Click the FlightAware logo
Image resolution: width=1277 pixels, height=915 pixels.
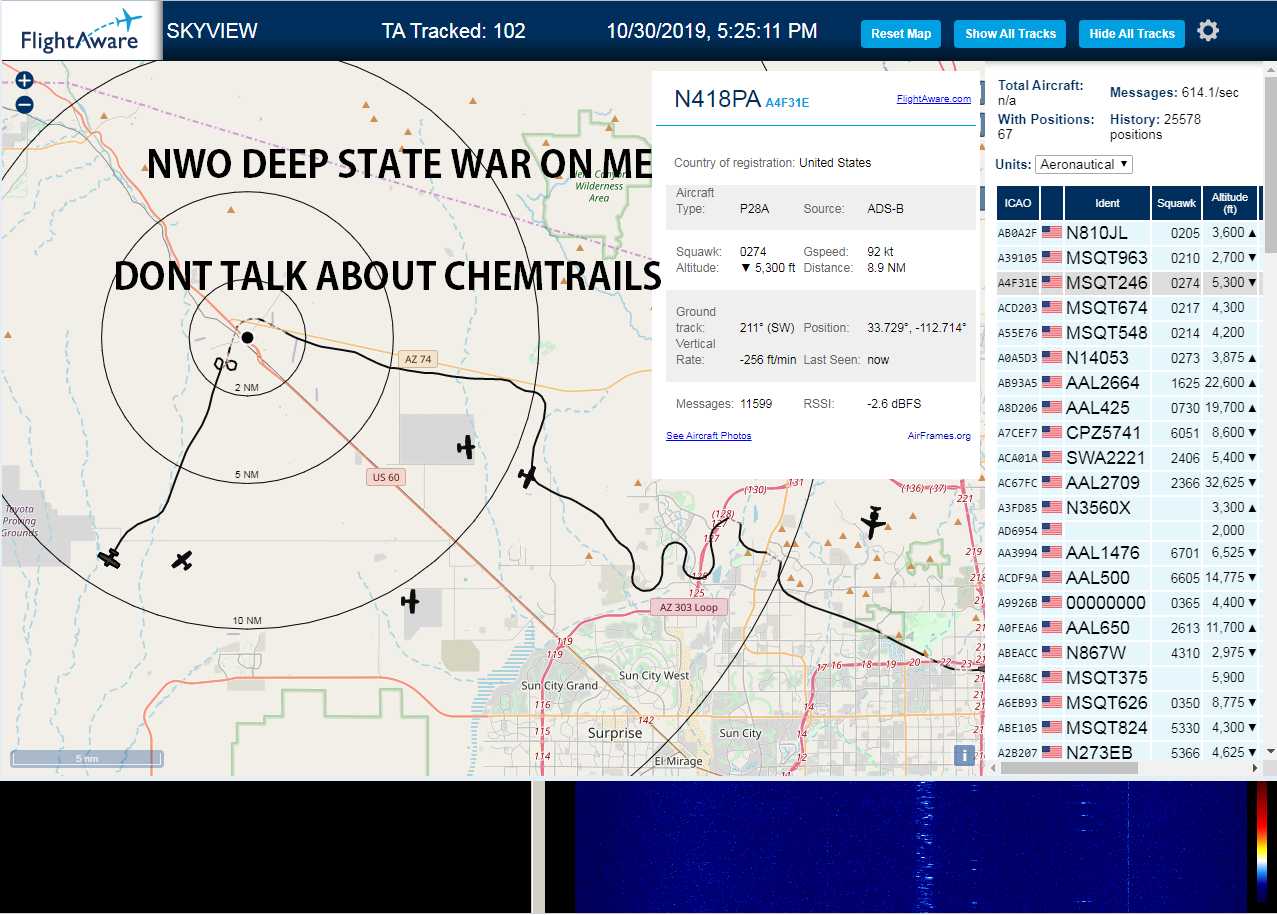[x=80, y=31]
